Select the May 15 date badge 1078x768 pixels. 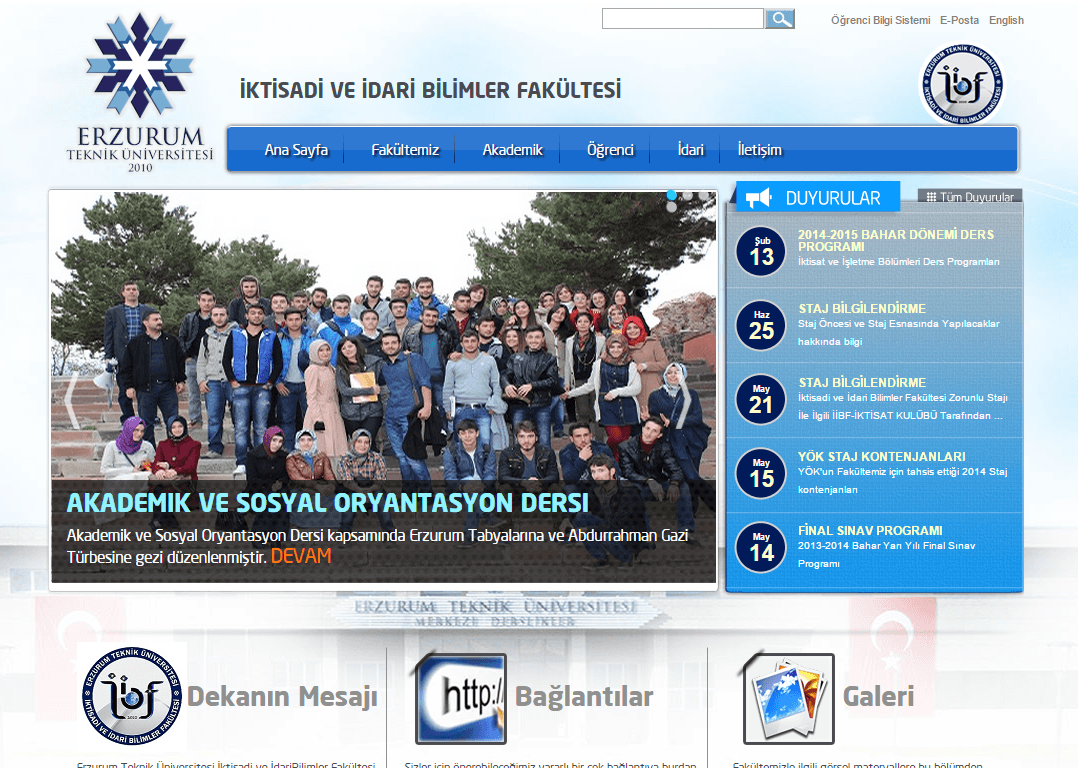(761, 474)
